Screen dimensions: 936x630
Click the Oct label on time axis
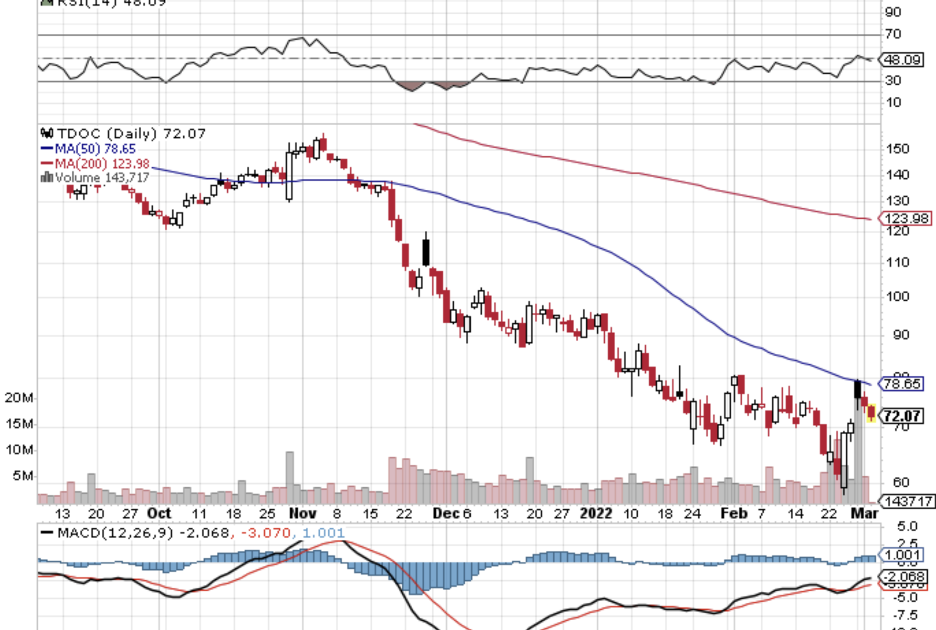tap(157, 513)
